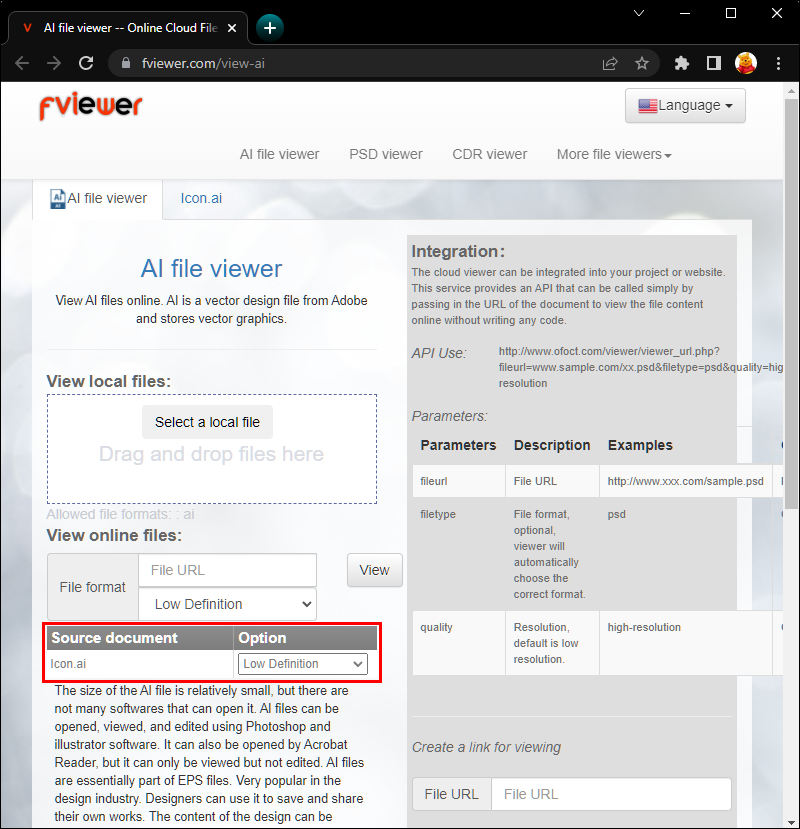
Task: Click the Create a link for viewing heading
Action: (x=486, y=747)
